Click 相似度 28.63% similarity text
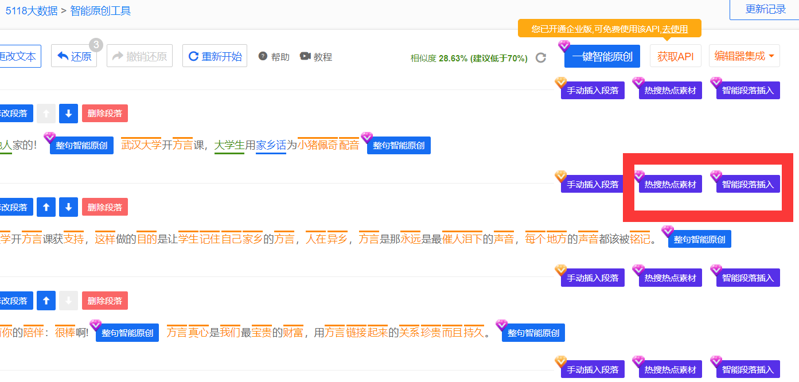 coord(469,58)
